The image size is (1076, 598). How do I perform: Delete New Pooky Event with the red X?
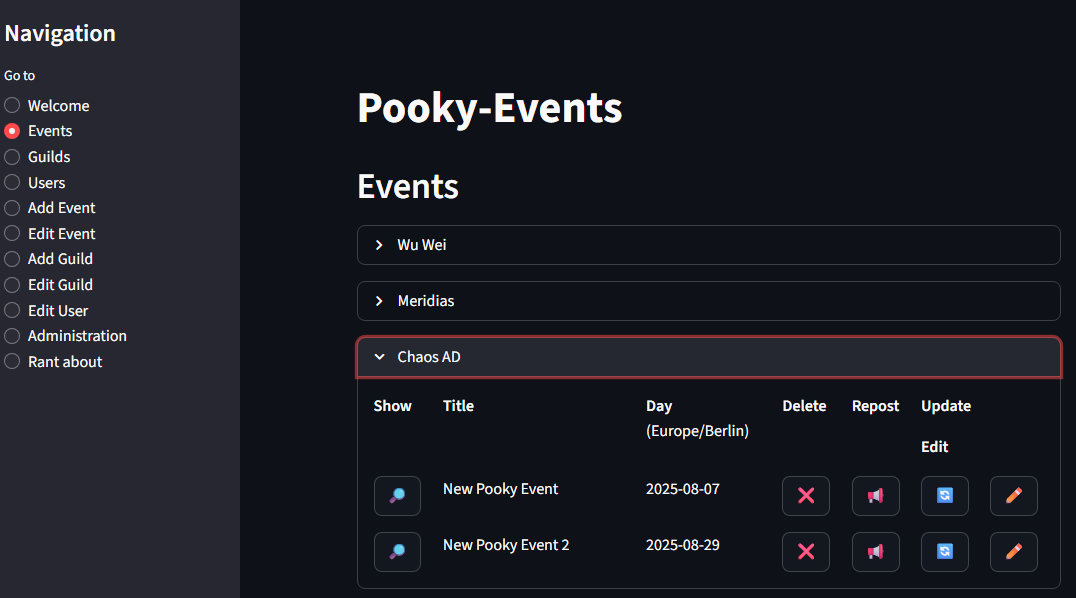805,496
